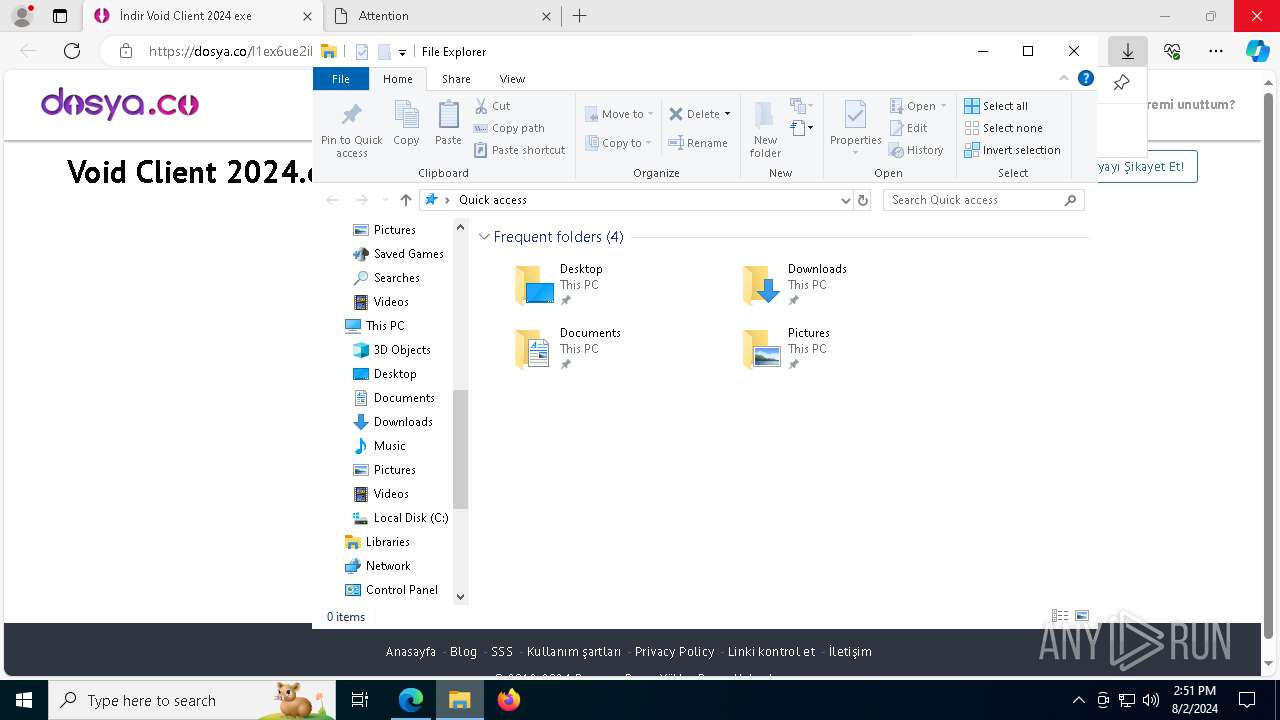Open File Explorer Help question mark icon
The height and width of the screenshot is (720, 1280).
[1086, 78]
